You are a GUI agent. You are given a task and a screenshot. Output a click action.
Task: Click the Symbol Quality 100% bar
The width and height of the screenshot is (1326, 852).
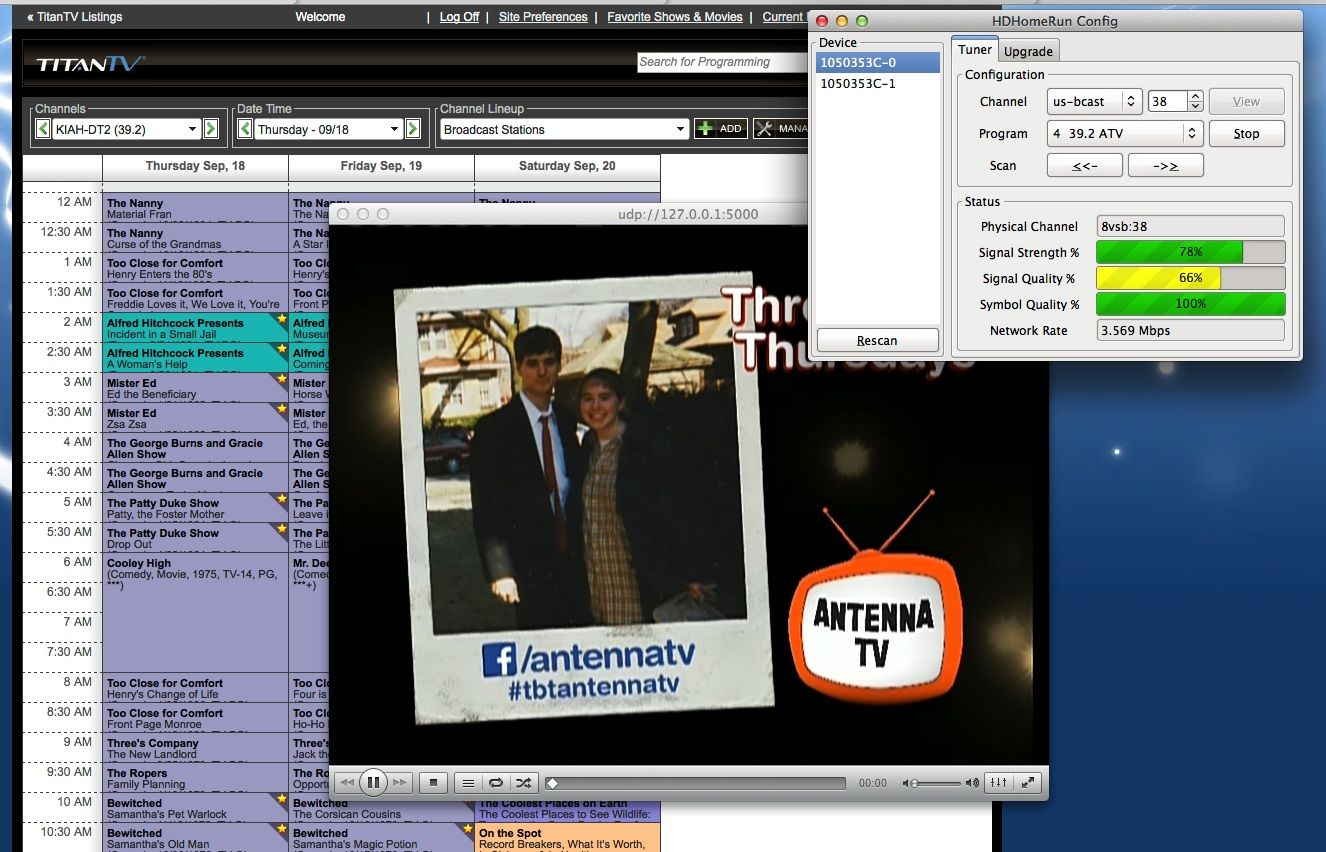coord(1191,304)
